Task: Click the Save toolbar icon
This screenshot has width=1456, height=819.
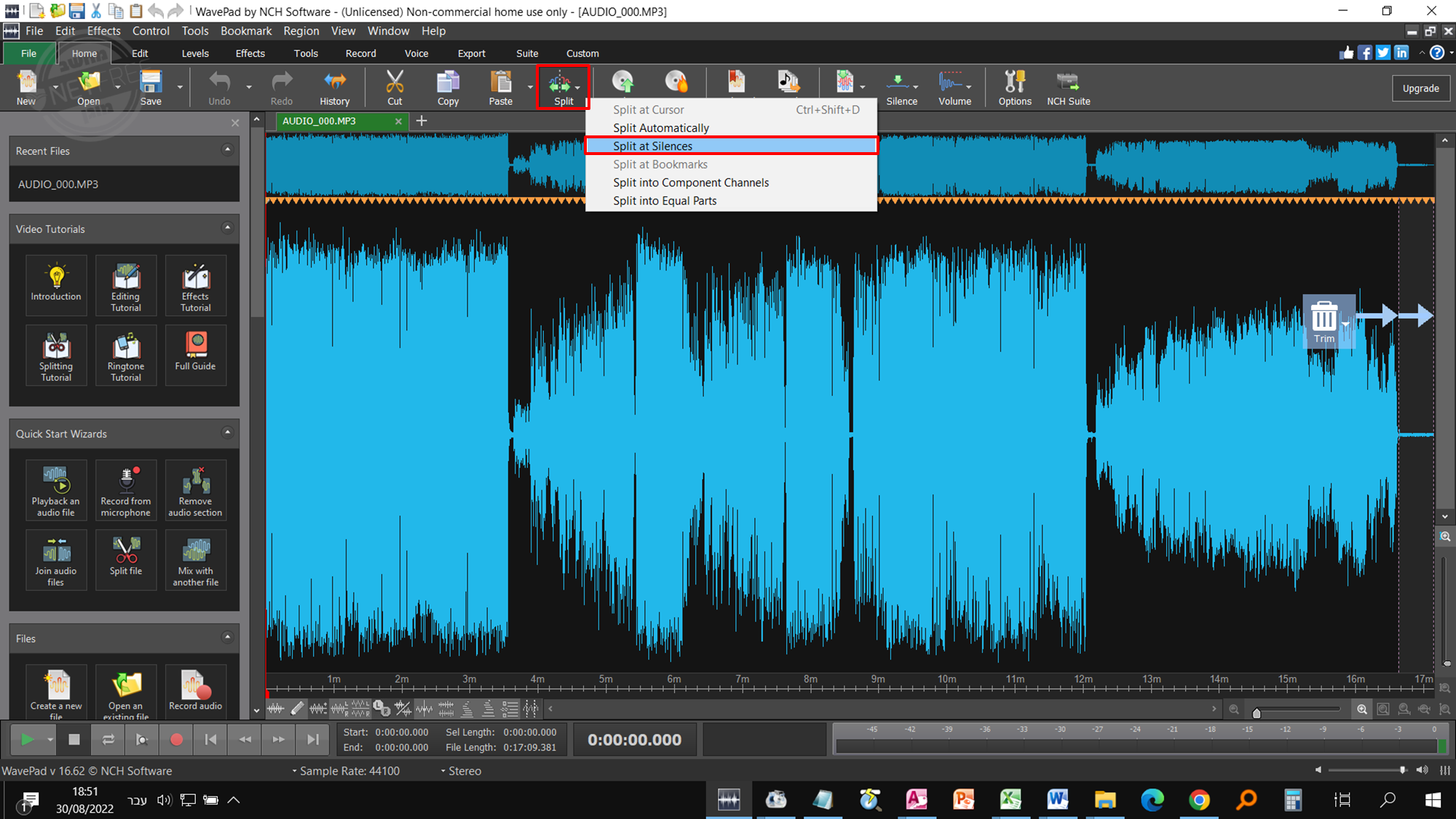Action: (151, 87)
